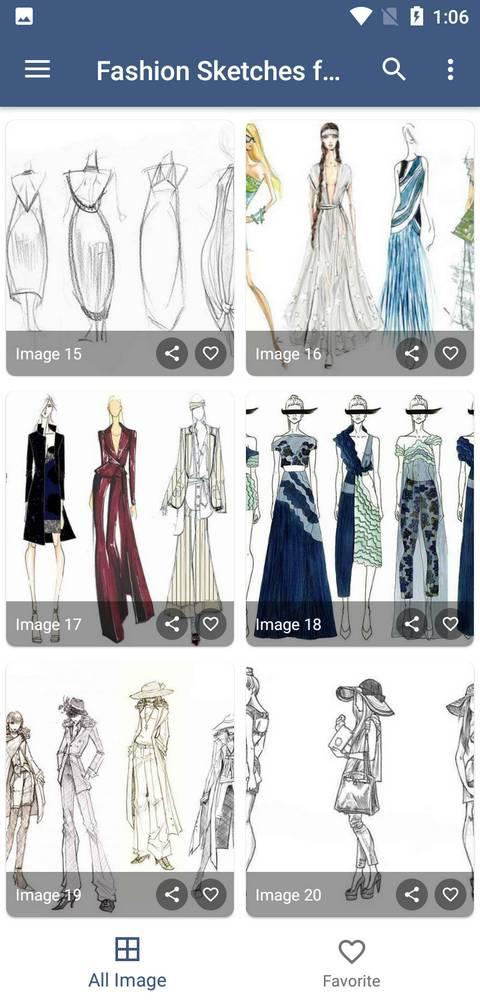480x1000 pixels.
Task: Select the All Image tab
Action: tap(127, 963)
